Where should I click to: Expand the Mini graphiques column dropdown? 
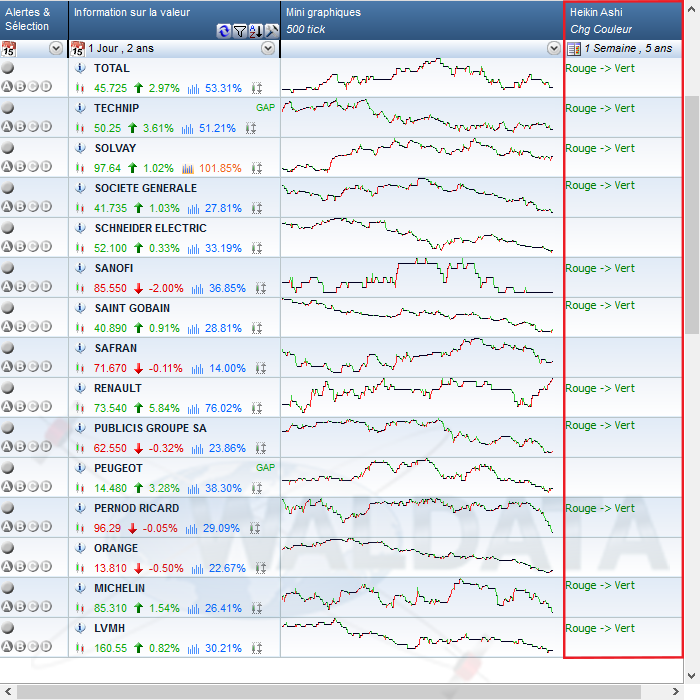(x=554, y=48)
